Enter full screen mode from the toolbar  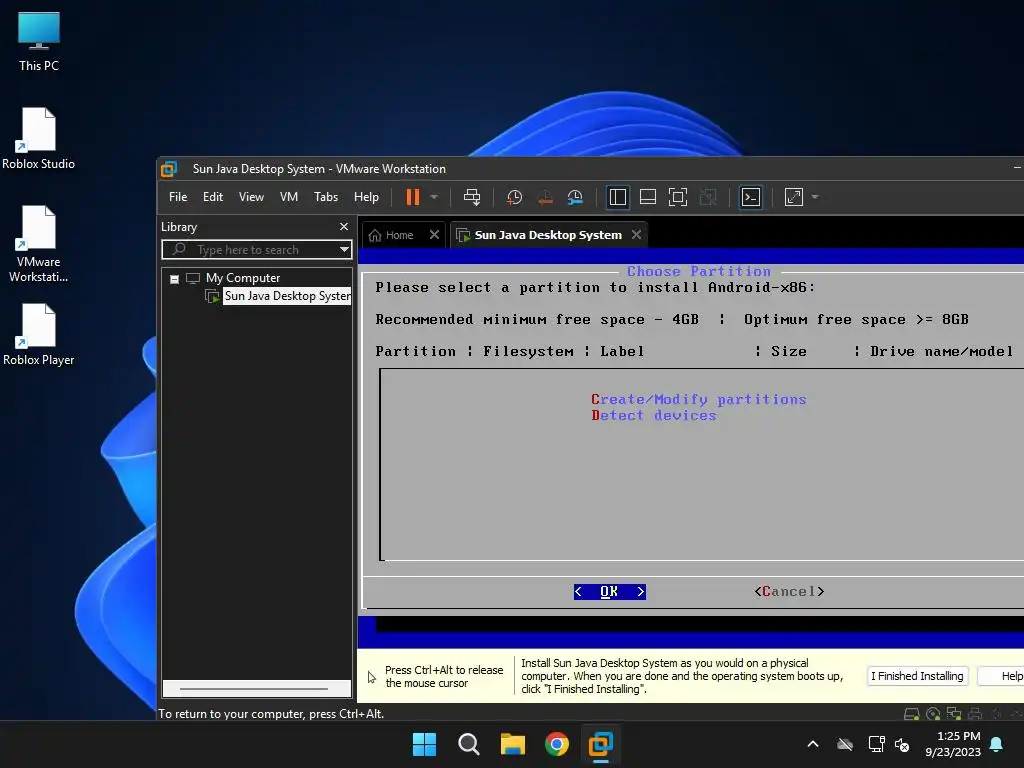[x=678, y=197]
